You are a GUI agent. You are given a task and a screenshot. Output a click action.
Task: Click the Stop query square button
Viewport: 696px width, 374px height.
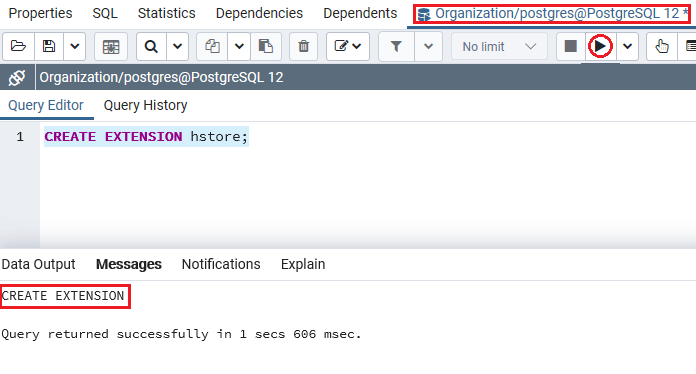pyautogui.click(x=570, y=46)
